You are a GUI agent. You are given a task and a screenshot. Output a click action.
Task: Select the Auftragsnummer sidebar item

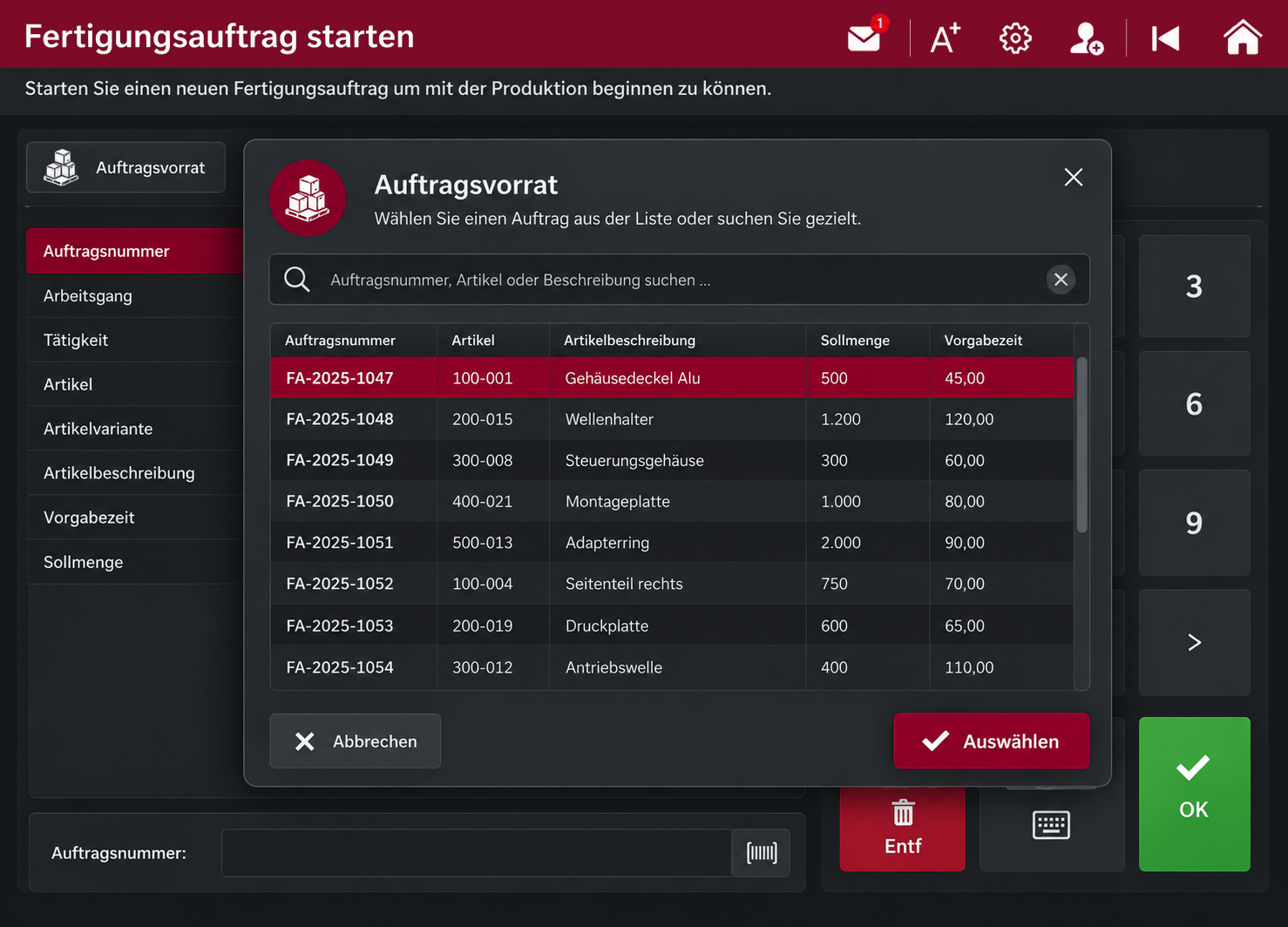click(x=135, y=251)
